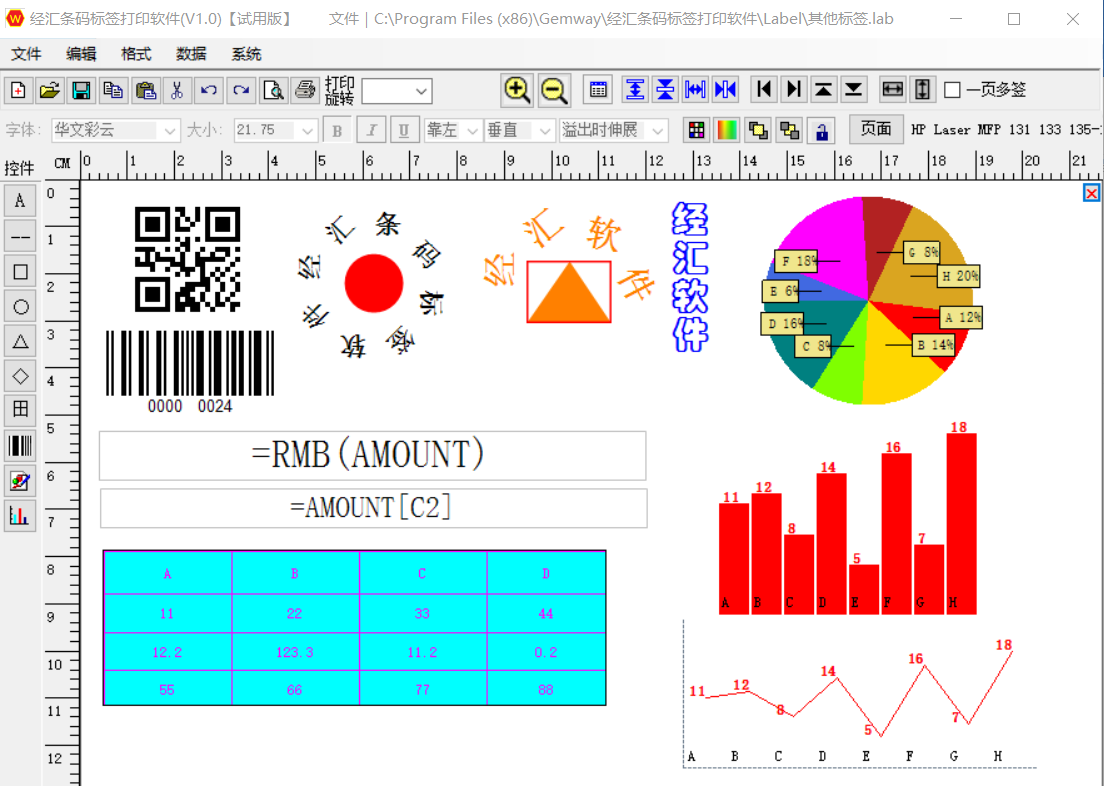Select the table control tool
Screen dimensions: 1104x786
coord(20,411)
